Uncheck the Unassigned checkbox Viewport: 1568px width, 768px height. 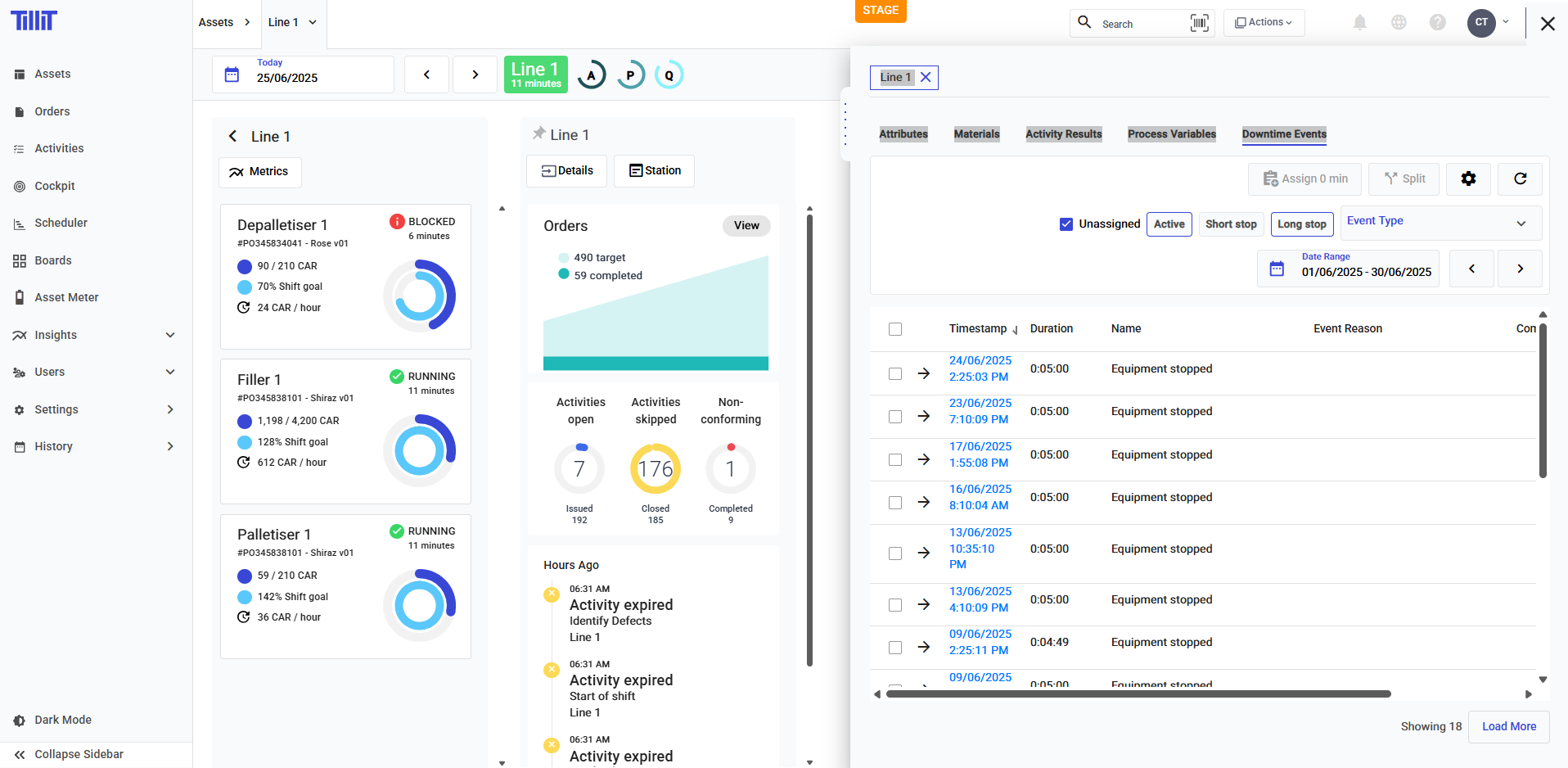point(1066,224)
